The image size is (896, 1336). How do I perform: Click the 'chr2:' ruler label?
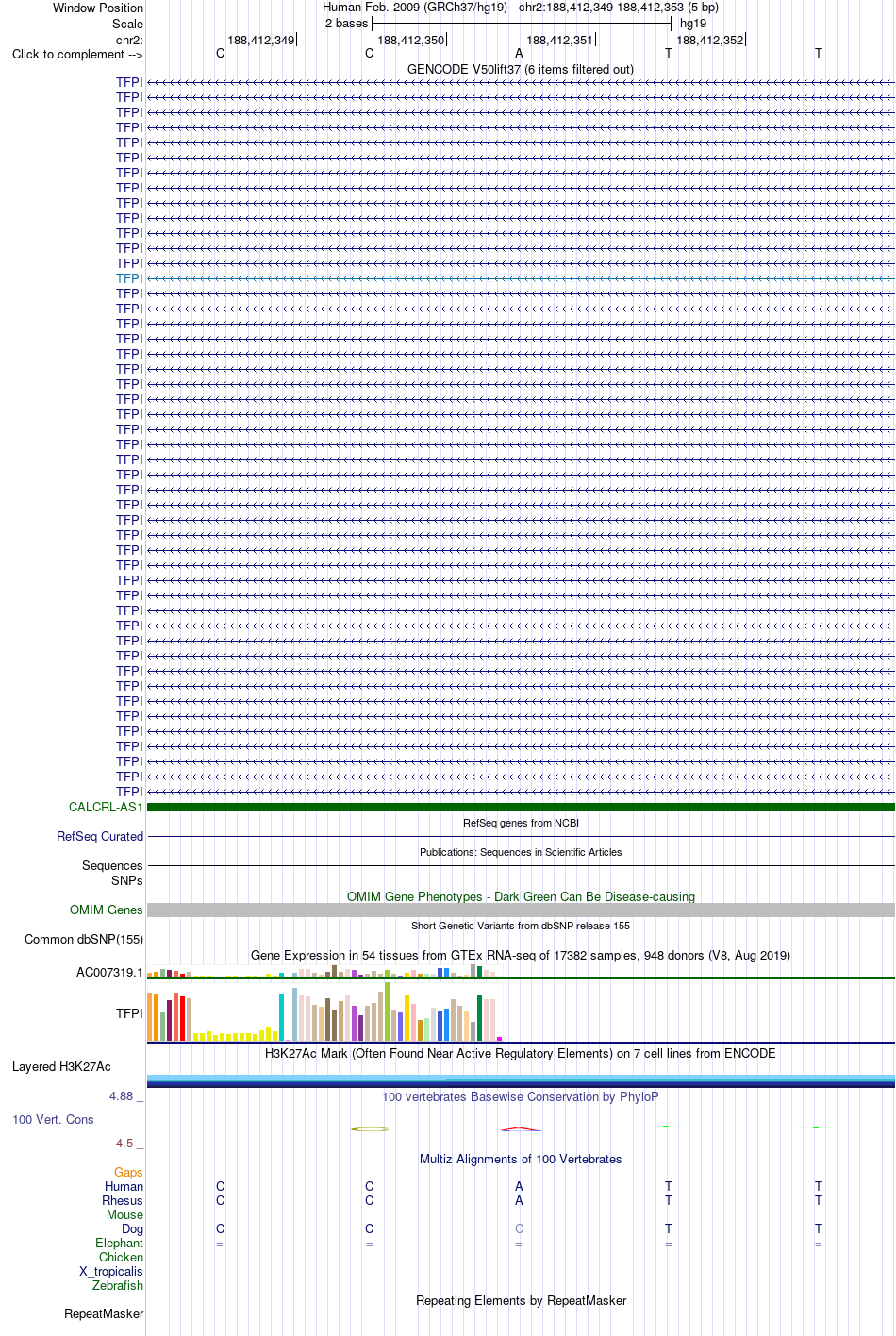point(129,40)
